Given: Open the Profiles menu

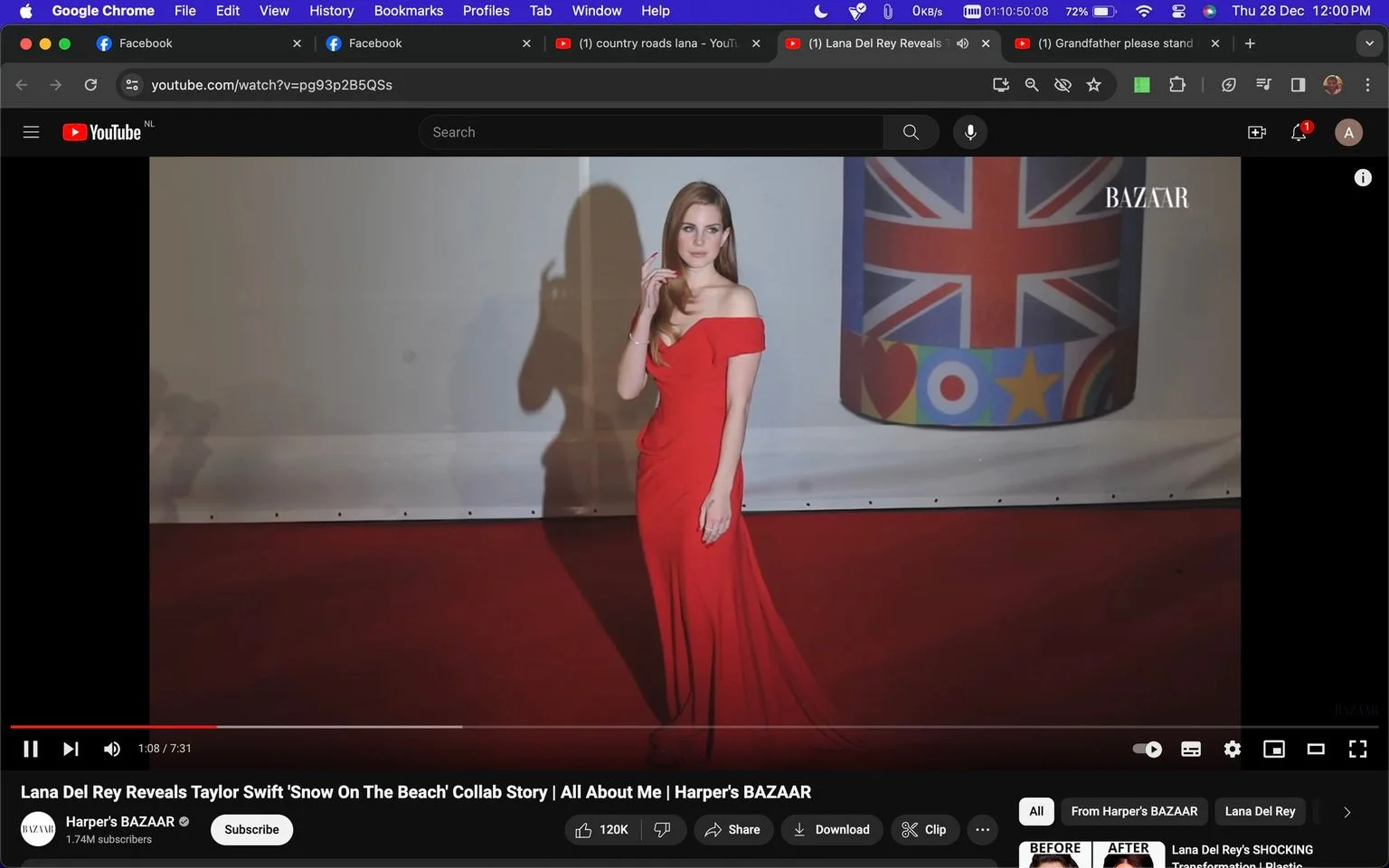Looking at the screenshot, I should click(486, 11).
